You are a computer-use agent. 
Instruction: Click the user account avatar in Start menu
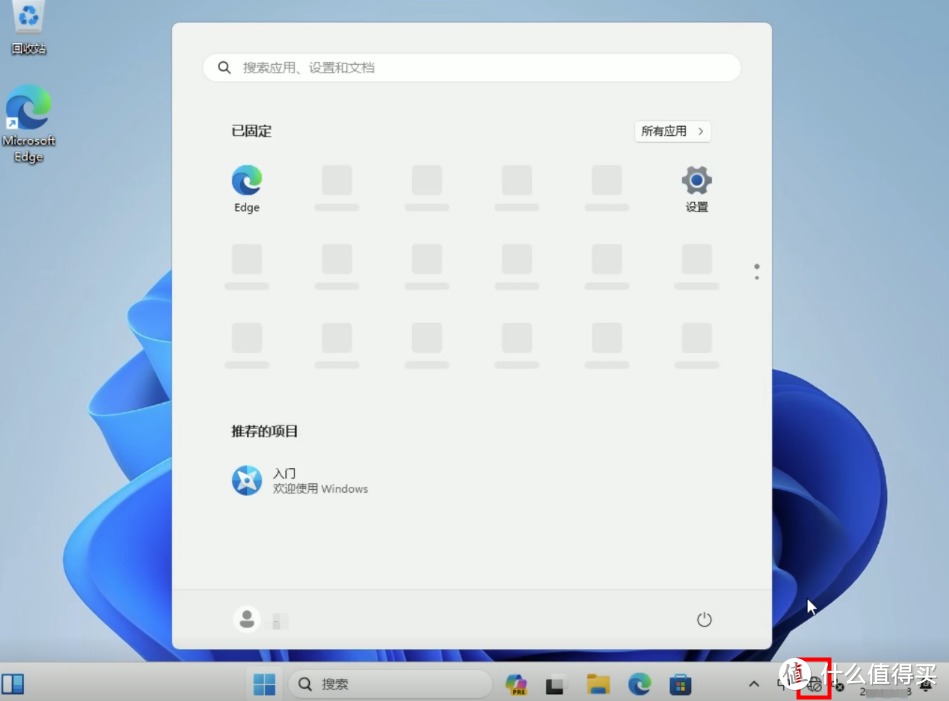(x=246, y=619)
